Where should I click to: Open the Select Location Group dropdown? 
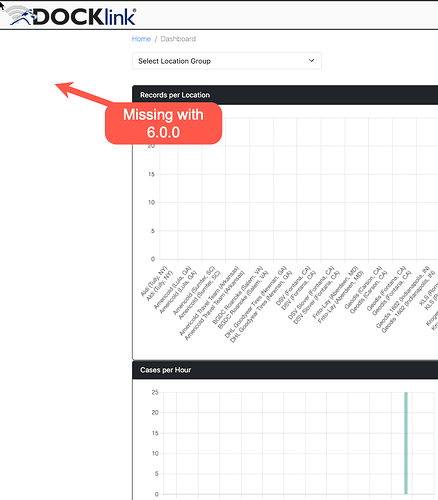tap(227, 61)
